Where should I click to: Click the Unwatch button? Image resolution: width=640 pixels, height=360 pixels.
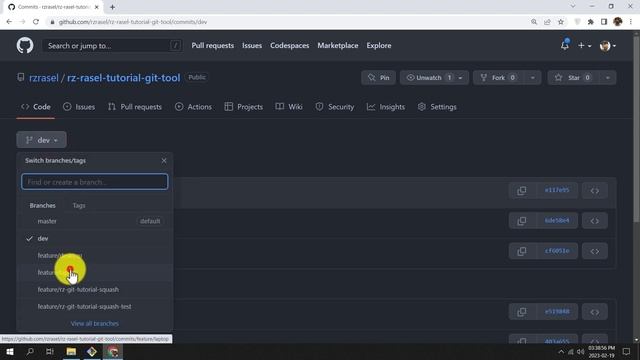(x=427, y=78)
